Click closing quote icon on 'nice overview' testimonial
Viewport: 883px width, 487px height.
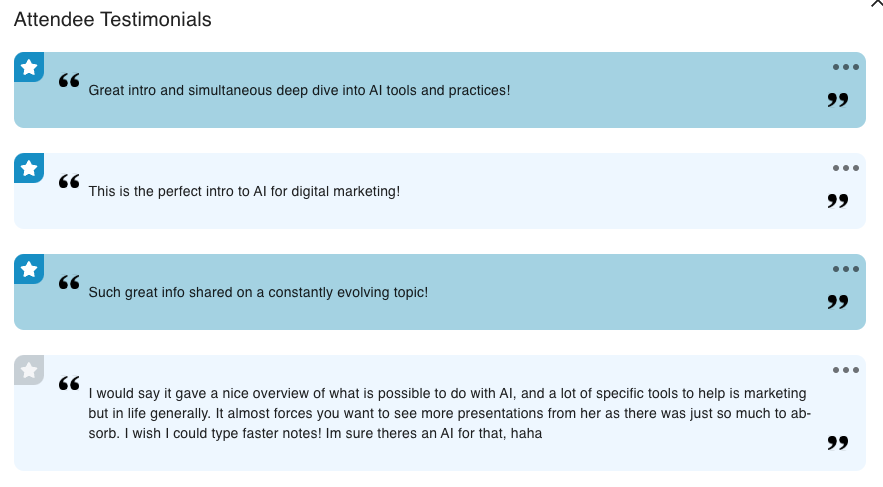point(838,443)
